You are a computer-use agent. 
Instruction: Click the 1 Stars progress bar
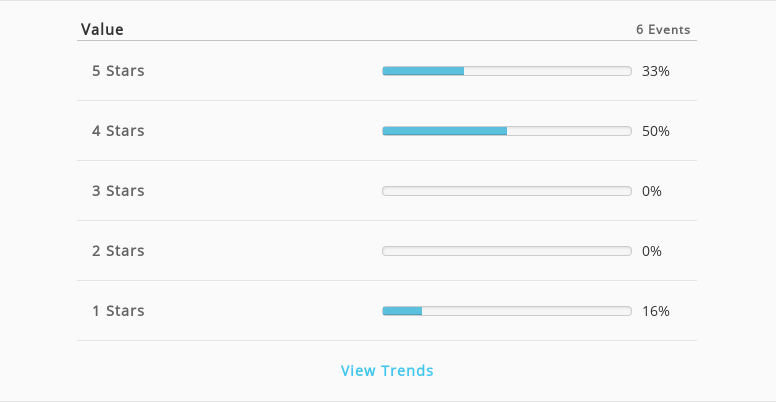507,311
